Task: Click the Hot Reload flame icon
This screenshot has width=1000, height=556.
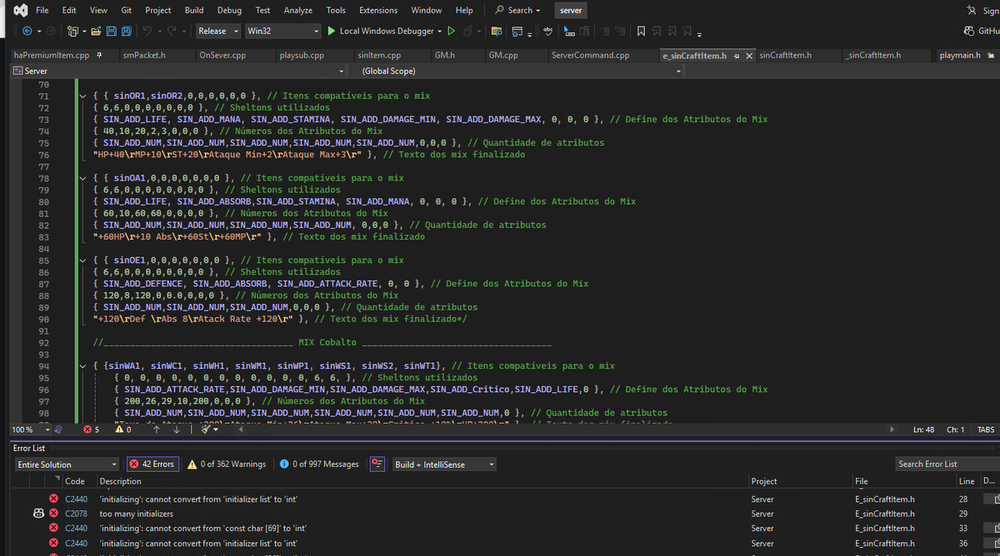Action: coord(467,31)
